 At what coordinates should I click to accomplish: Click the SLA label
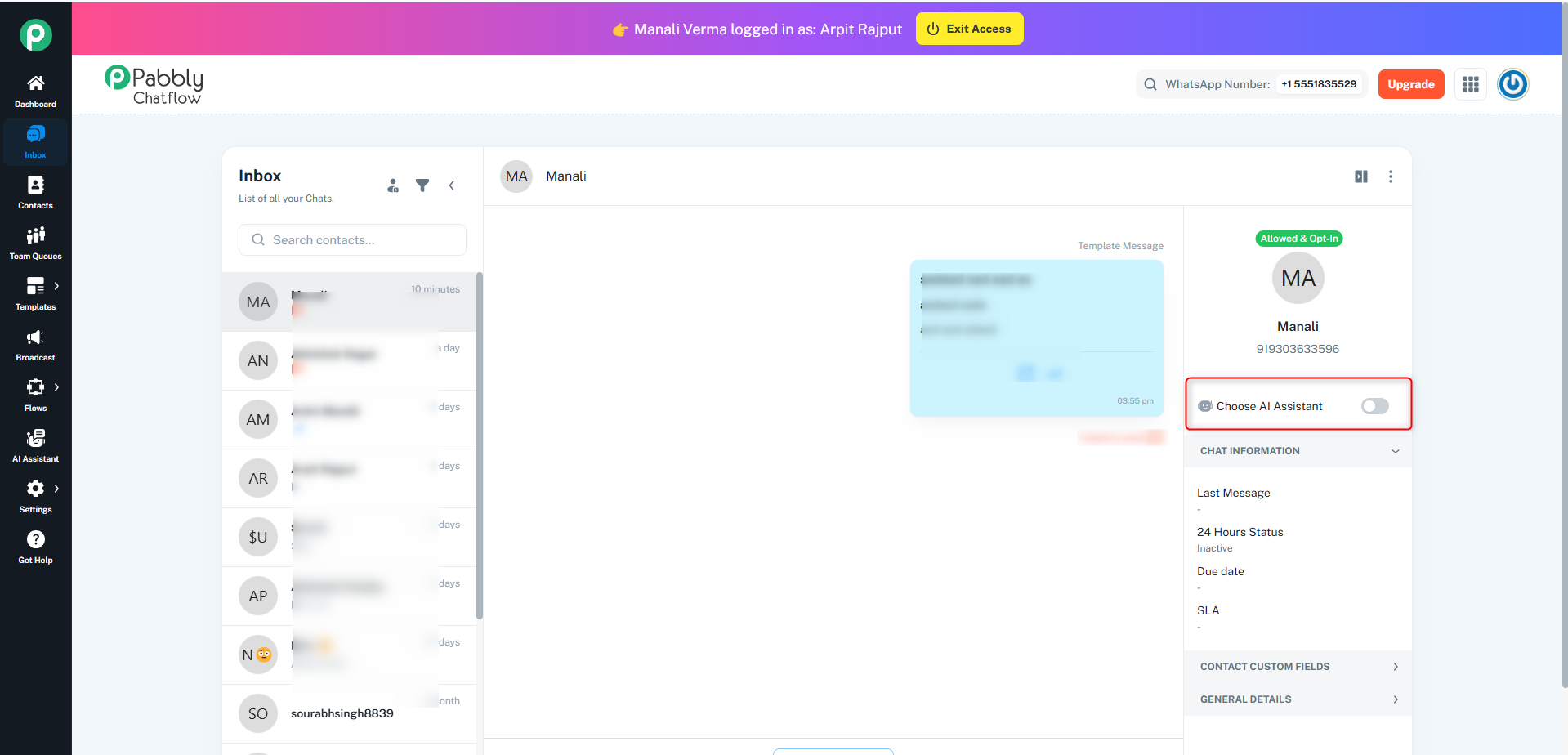tap(1208, 610)
